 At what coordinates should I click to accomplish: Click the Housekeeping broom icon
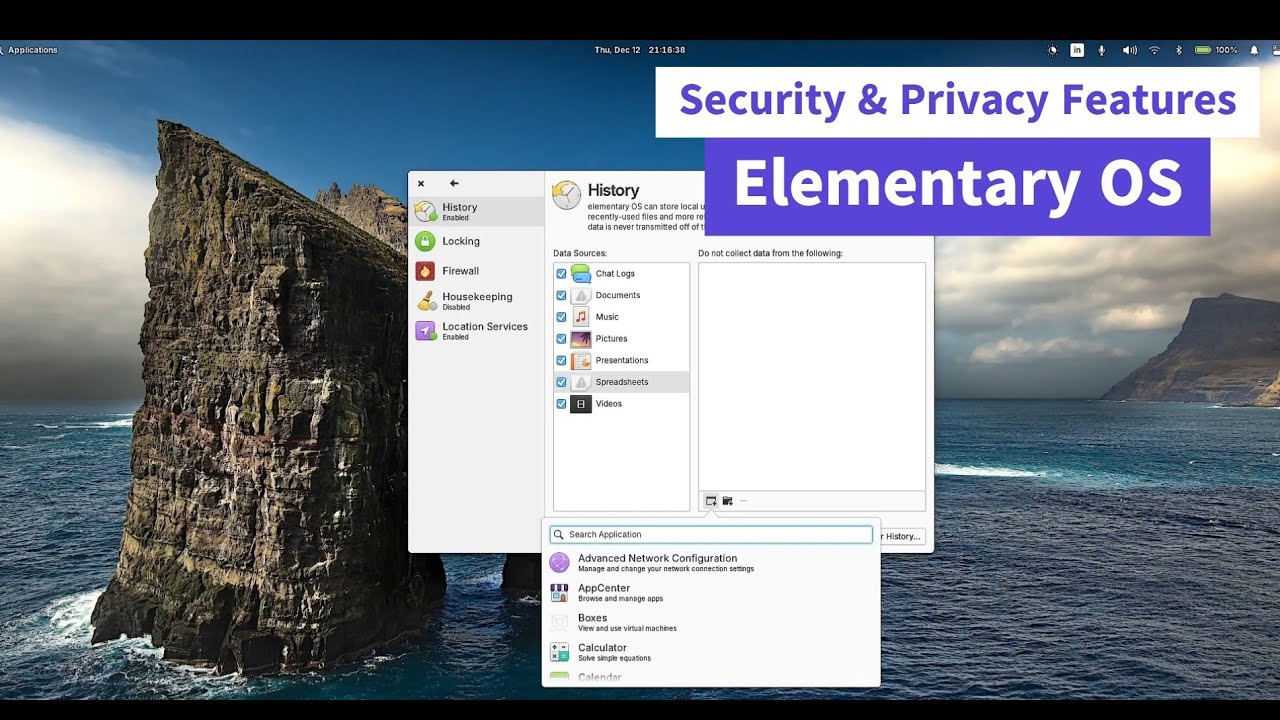(425, 301)
